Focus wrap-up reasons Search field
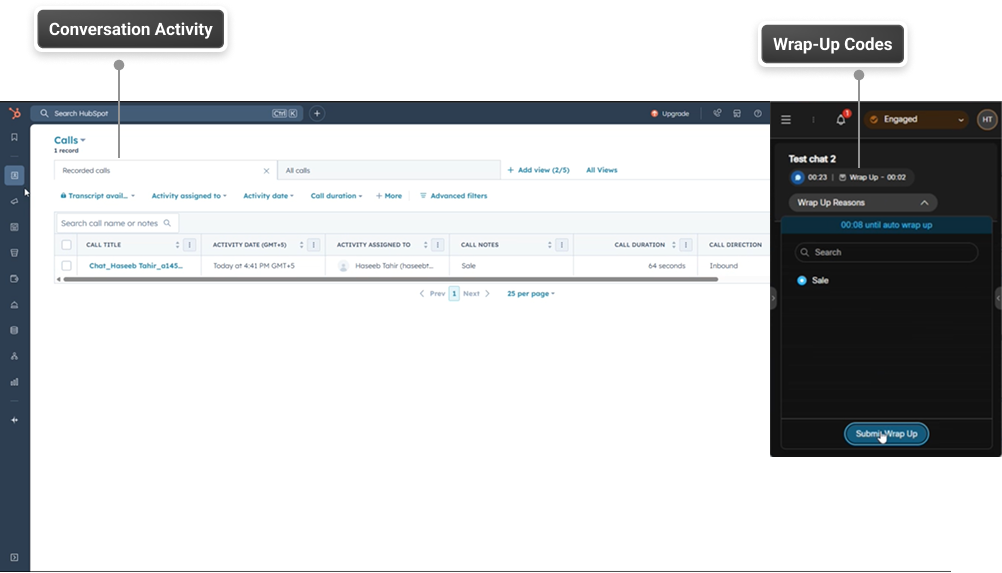Viewport: 1002px width, 573px height. pos(886,252)
